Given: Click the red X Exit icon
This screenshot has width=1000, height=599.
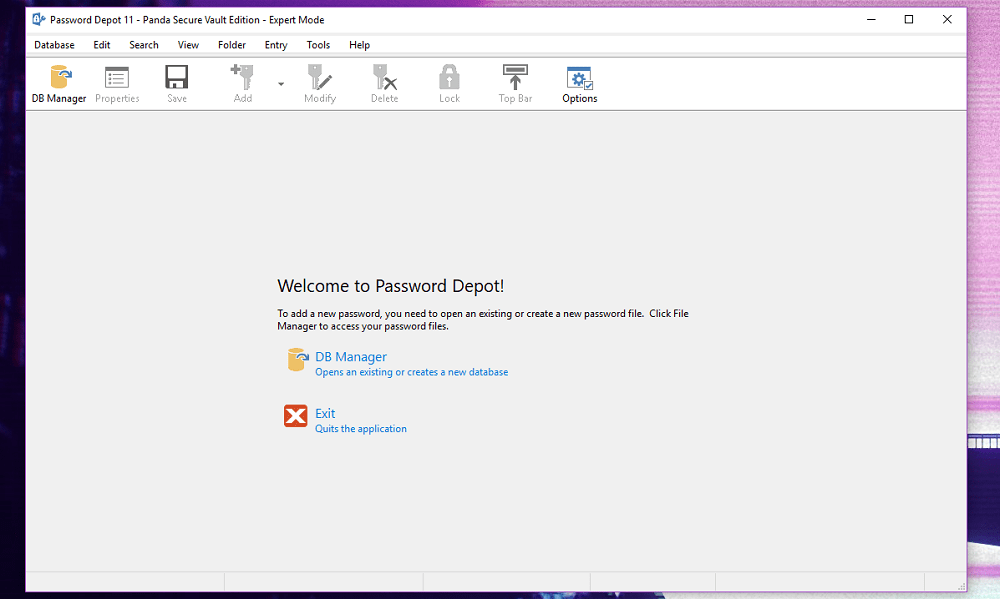Looking at the screenshot, I should coord(295,416).
